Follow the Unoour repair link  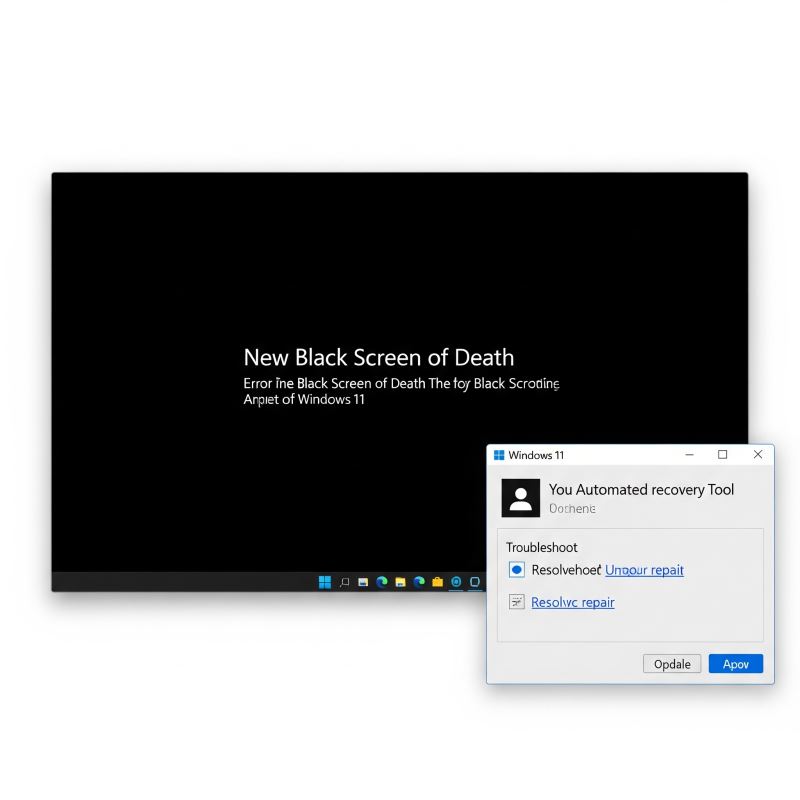(x=644, y=570)
